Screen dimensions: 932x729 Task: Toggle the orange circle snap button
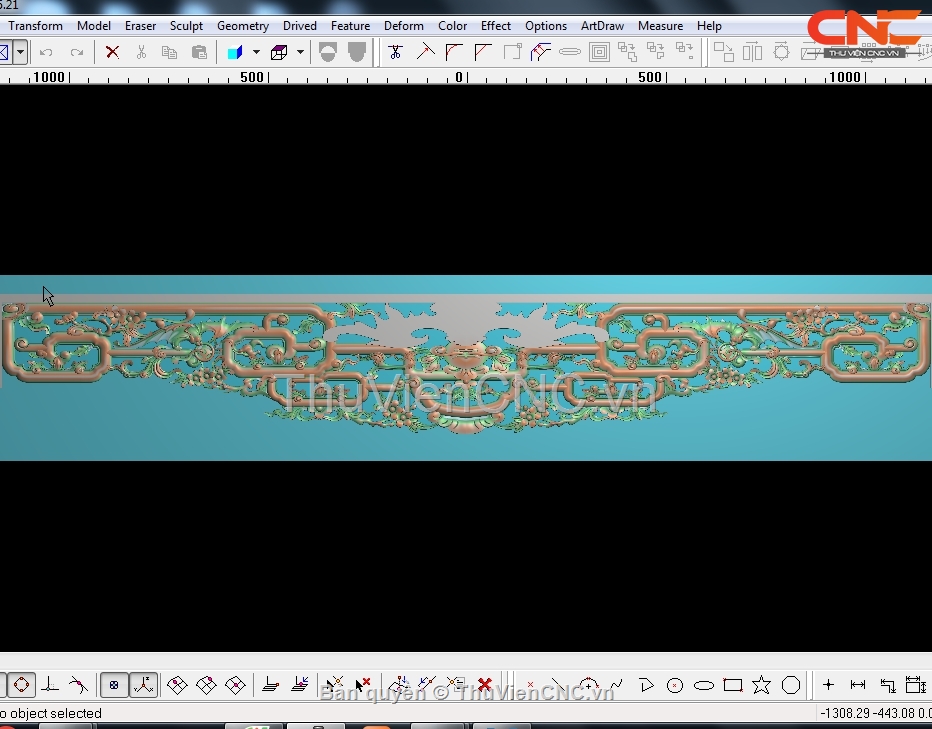click(21, 685)
